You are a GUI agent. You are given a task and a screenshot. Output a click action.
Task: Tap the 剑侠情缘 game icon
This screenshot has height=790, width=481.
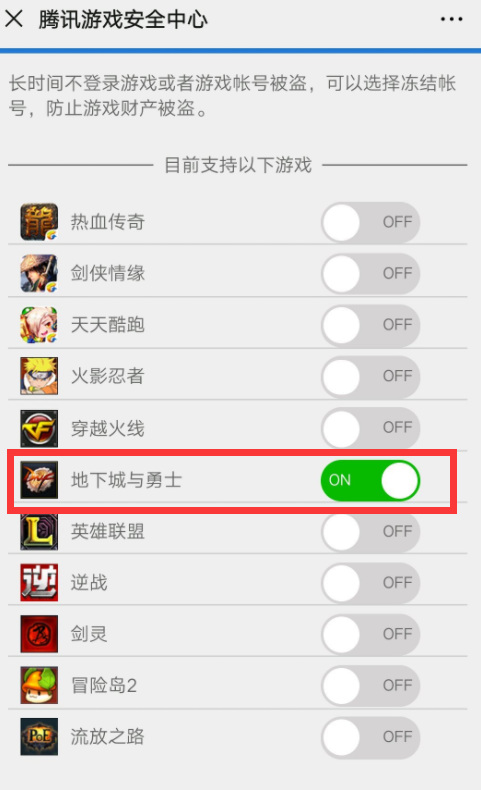click(x=39, y=273)
